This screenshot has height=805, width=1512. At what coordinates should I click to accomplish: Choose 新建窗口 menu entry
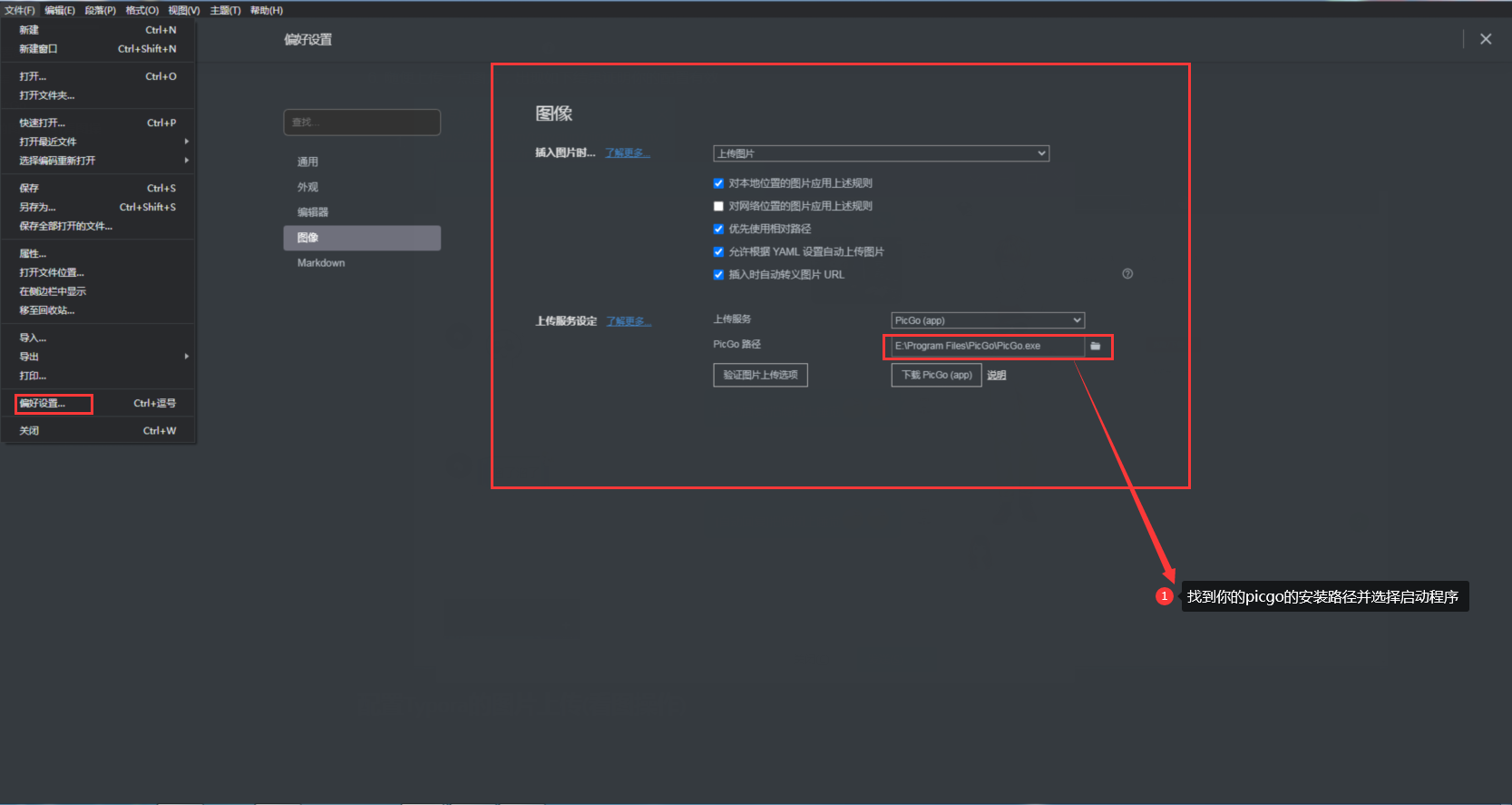[98, 49]
